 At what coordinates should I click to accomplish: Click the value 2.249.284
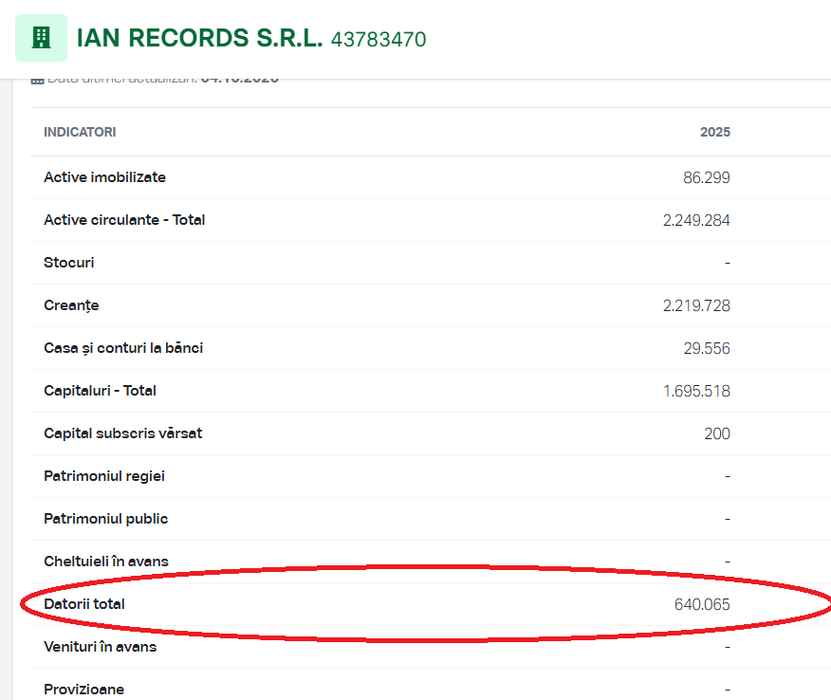696,220
